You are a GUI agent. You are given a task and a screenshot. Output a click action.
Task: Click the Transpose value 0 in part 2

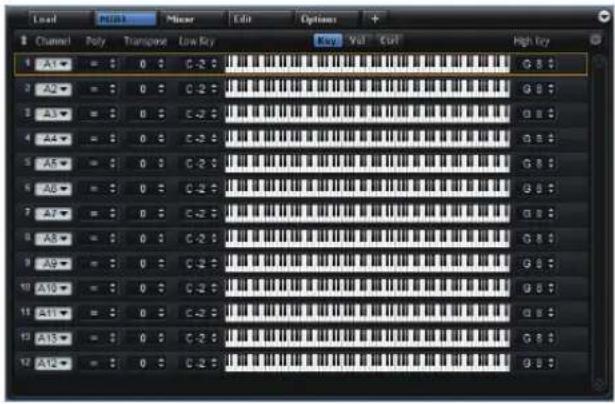click(x=143, y=89)
